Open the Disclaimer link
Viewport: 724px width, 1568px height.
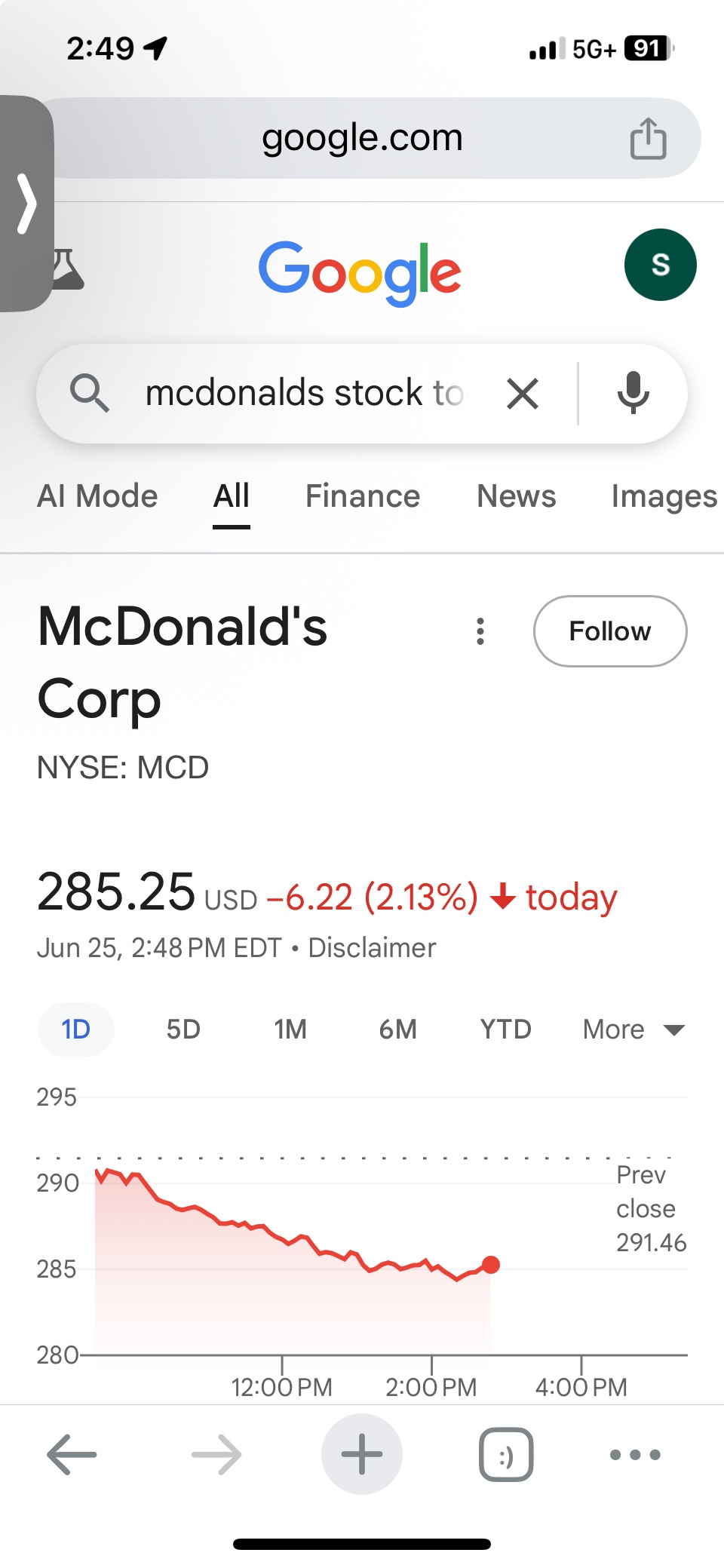372,948
